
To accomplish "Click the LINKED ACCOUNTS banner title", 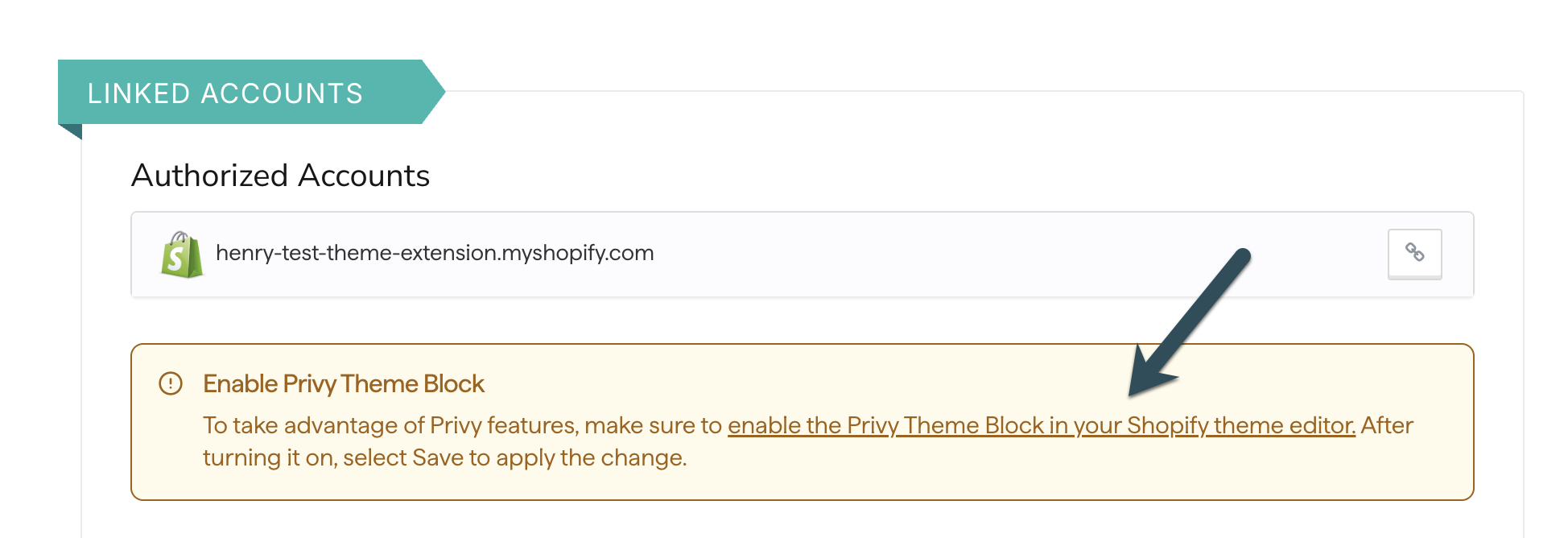I will (225, 93).
